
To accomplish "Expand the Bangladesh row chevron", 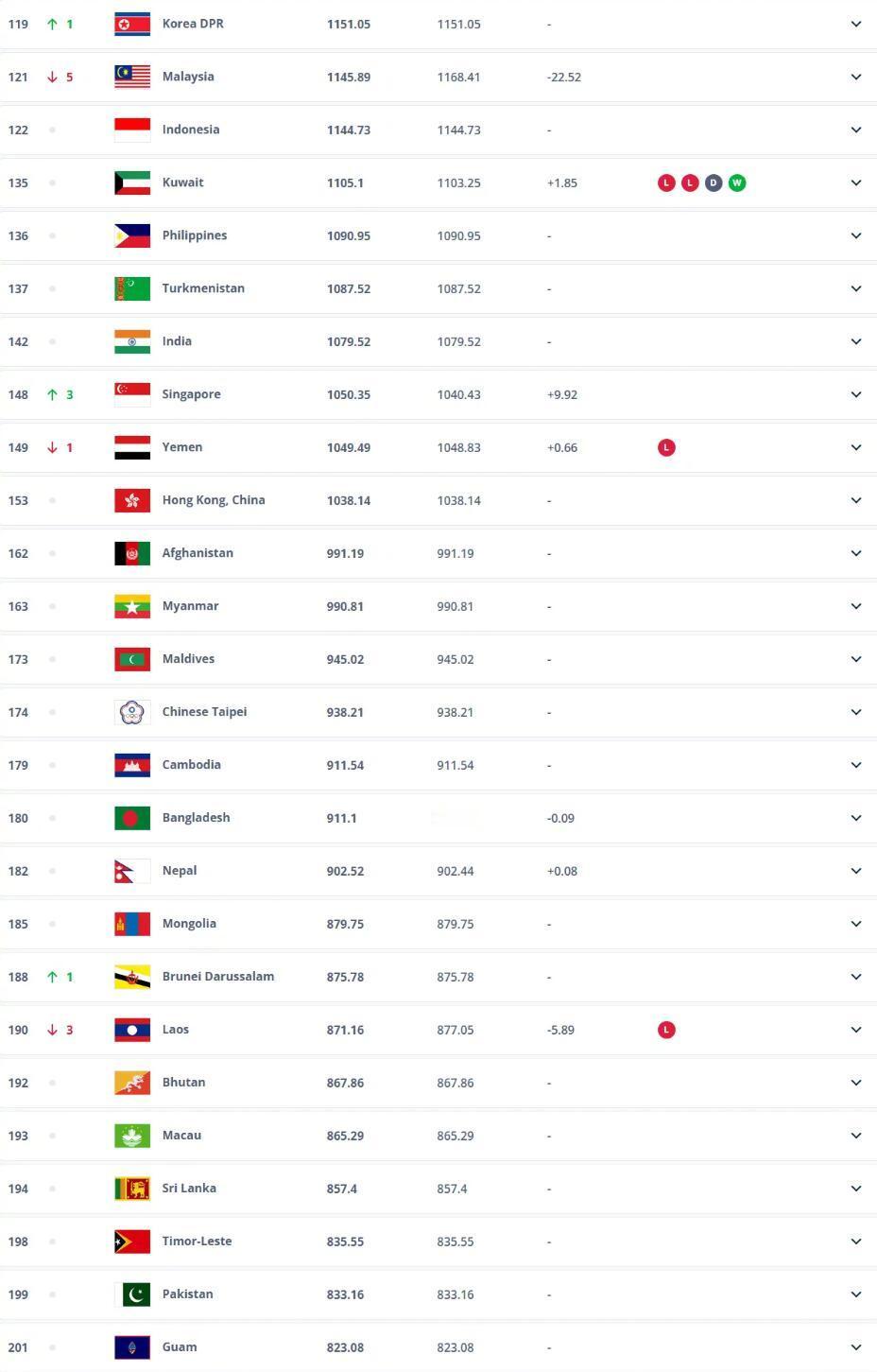I will (856, 818).
